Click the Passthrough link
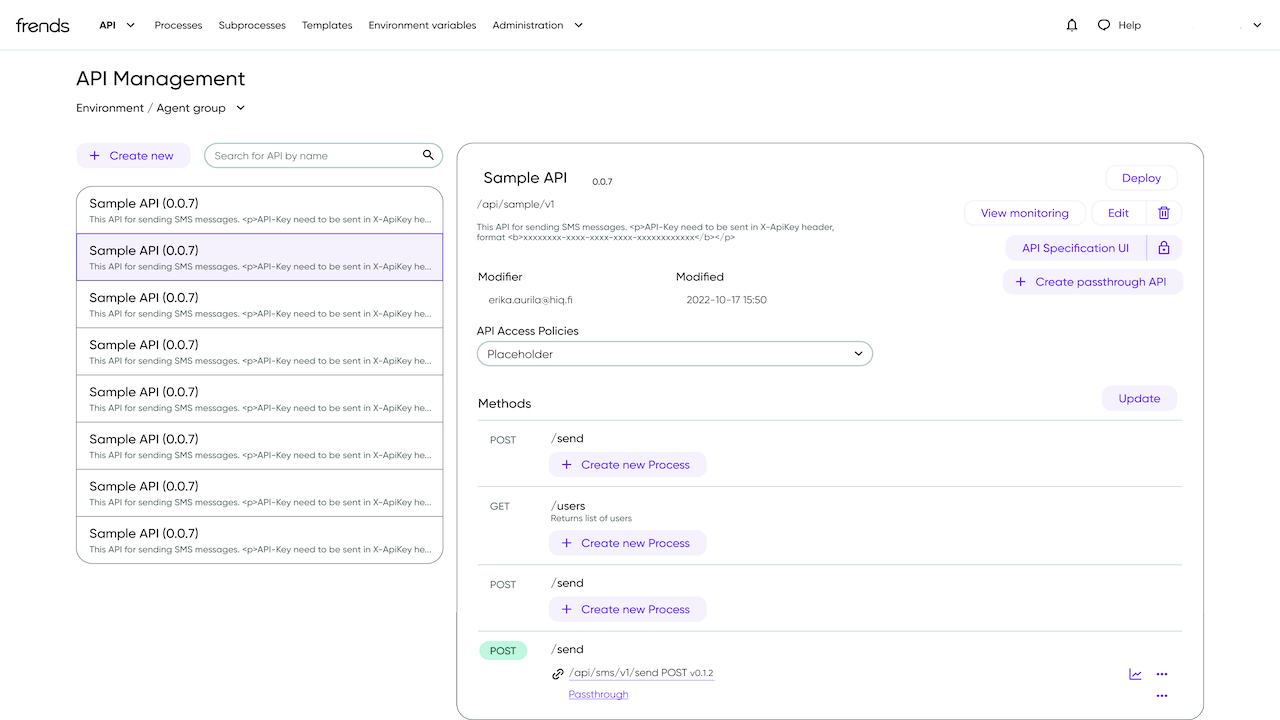Screen dimensions: 1280x720 (x=598, y=694)
